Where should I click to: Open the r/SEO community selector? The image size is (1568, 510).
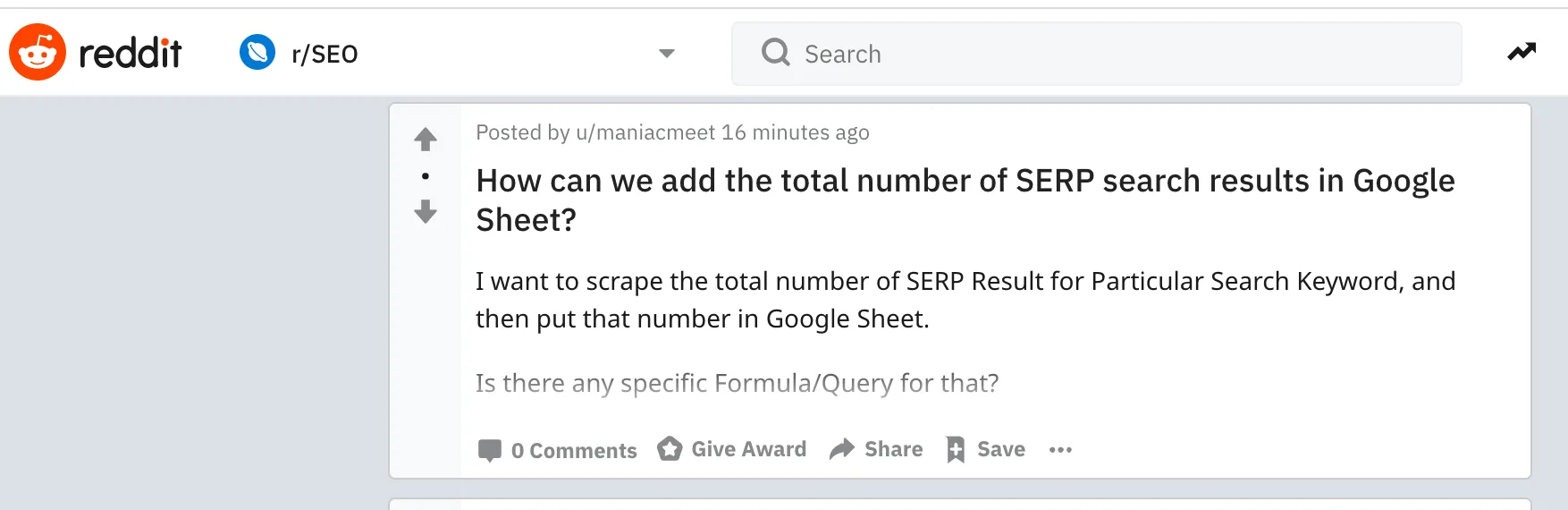457,53
